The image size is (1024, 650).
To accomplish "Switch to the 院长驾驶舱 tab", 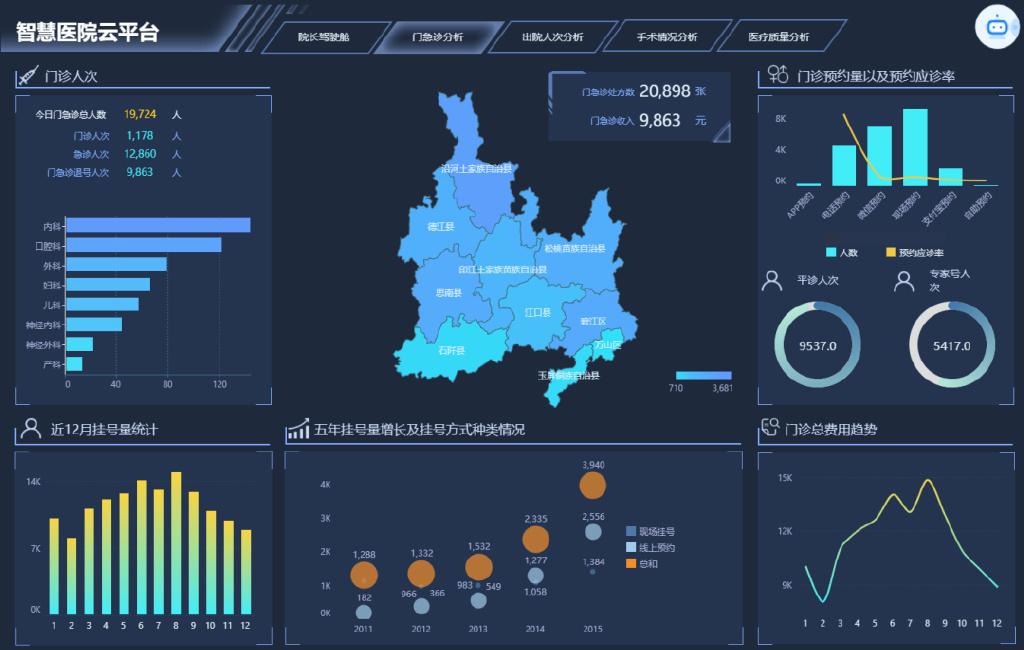I will [x=324, y=37].
